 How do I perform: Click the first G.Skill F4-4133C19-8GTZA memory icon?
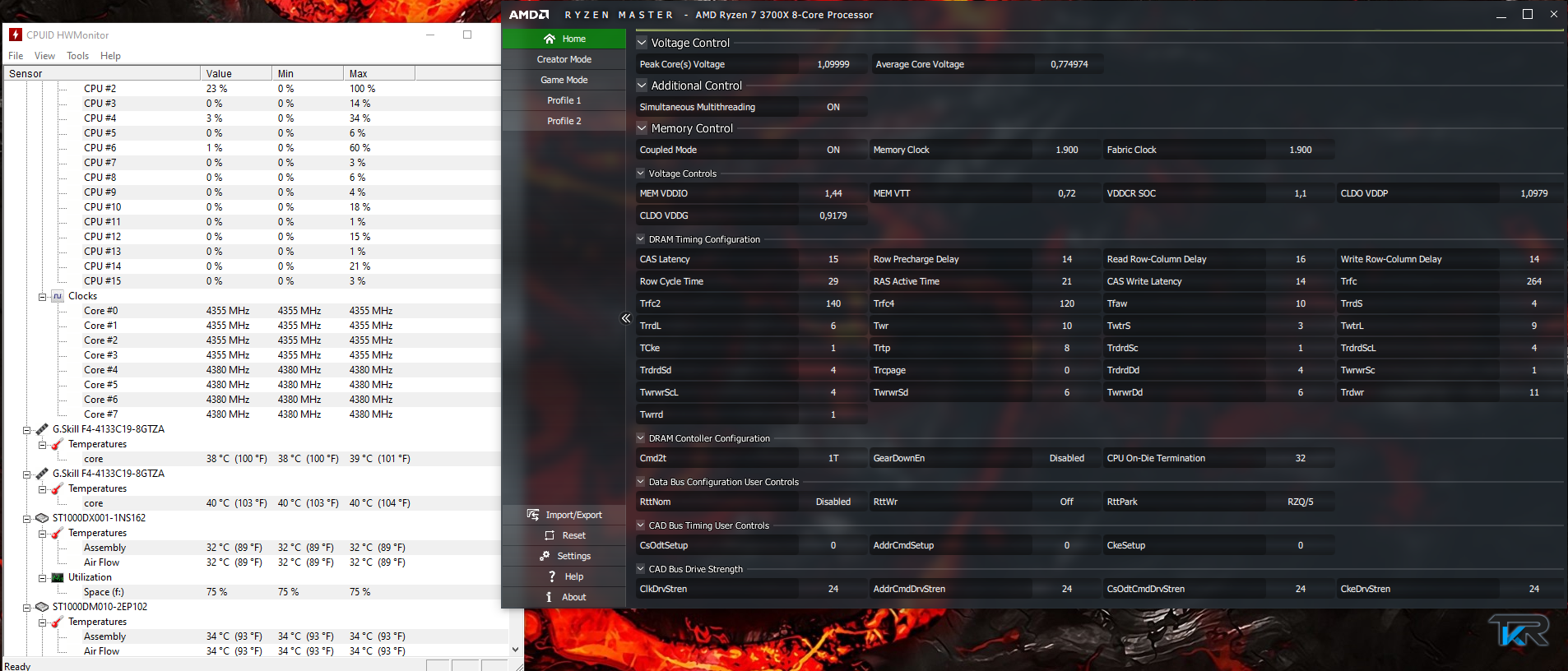click(x=42, y=429)
